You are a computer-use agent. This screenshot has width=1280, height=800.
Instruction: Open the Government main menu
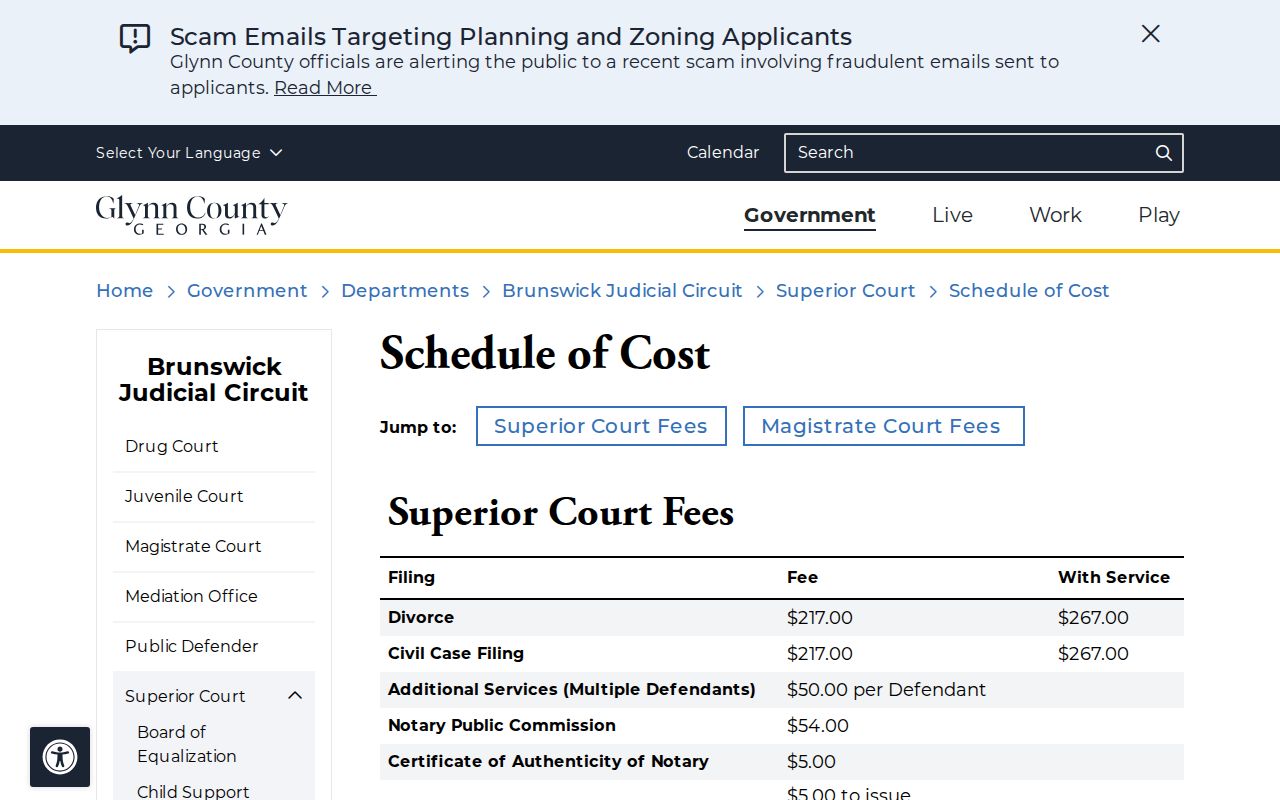810,215
